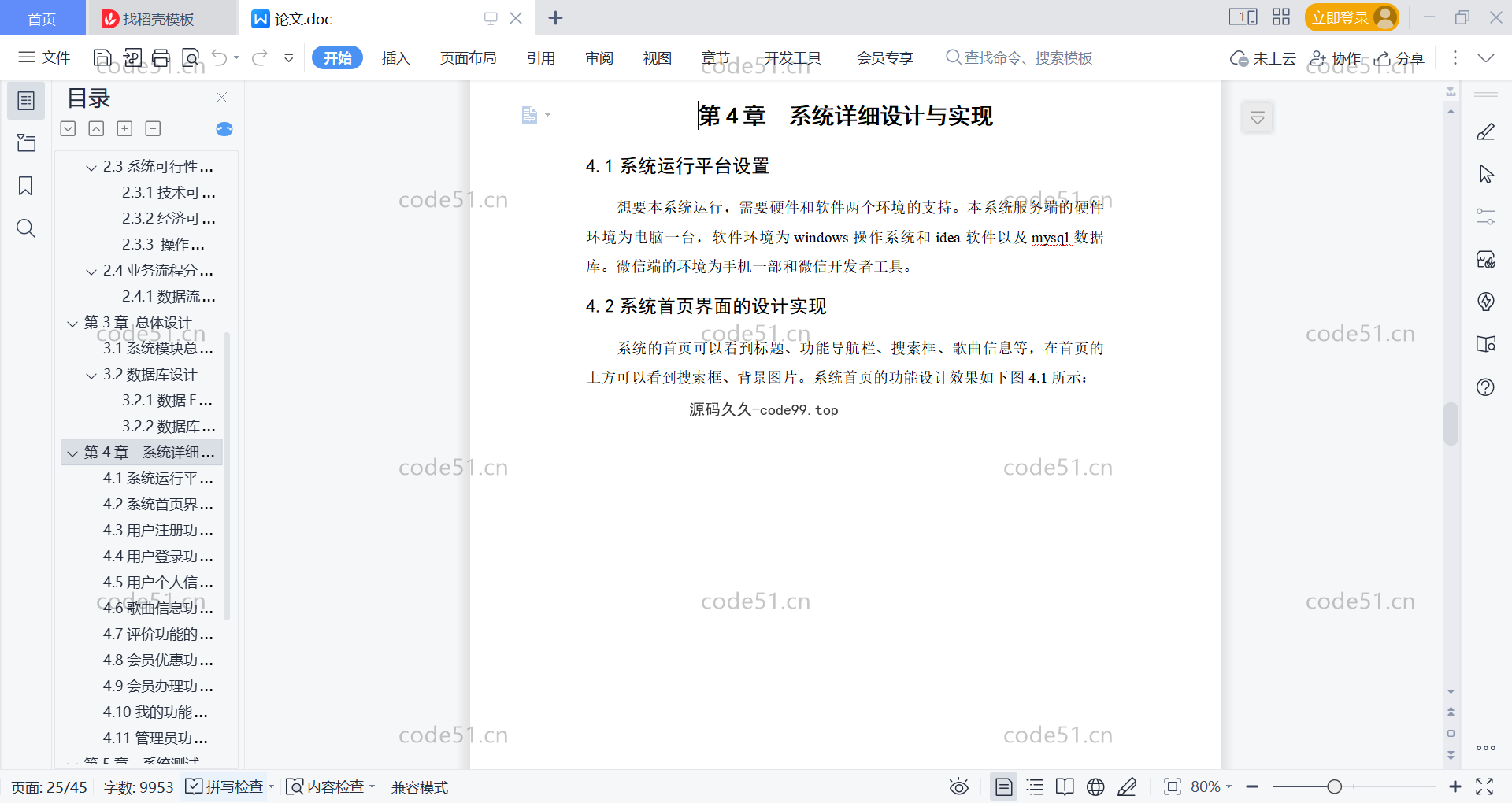Open the quick access customize dropdown
The image size is (1512, 803).
[289, 57]
